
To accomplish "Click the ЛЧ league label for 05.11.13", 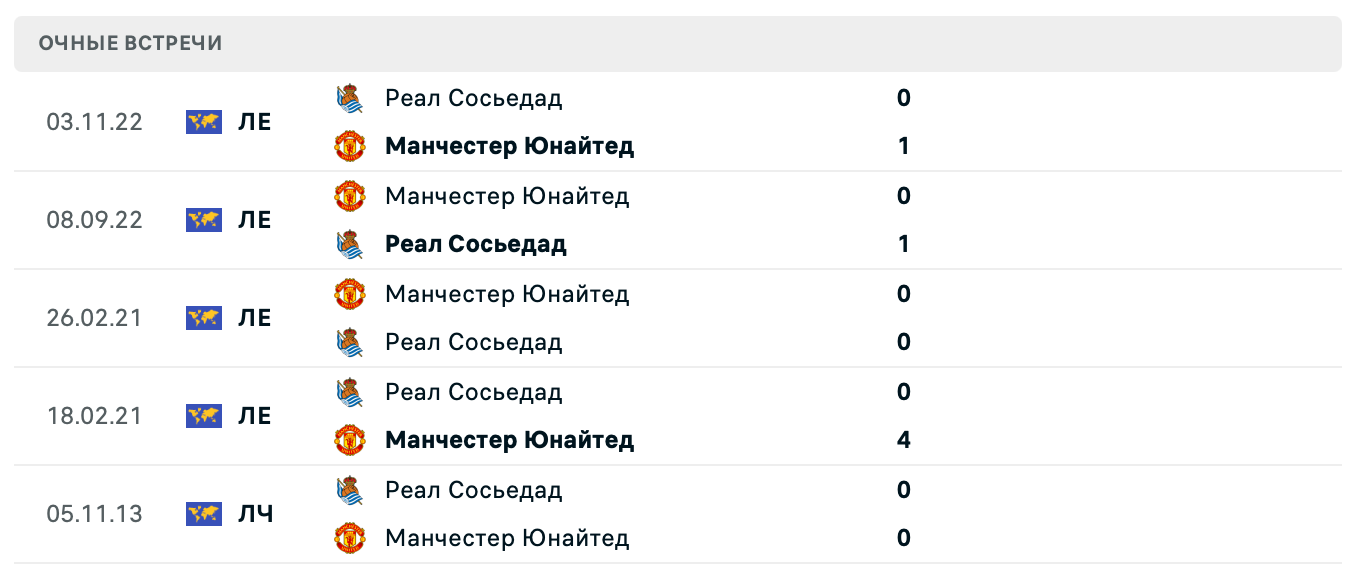I will coord(255,514).
